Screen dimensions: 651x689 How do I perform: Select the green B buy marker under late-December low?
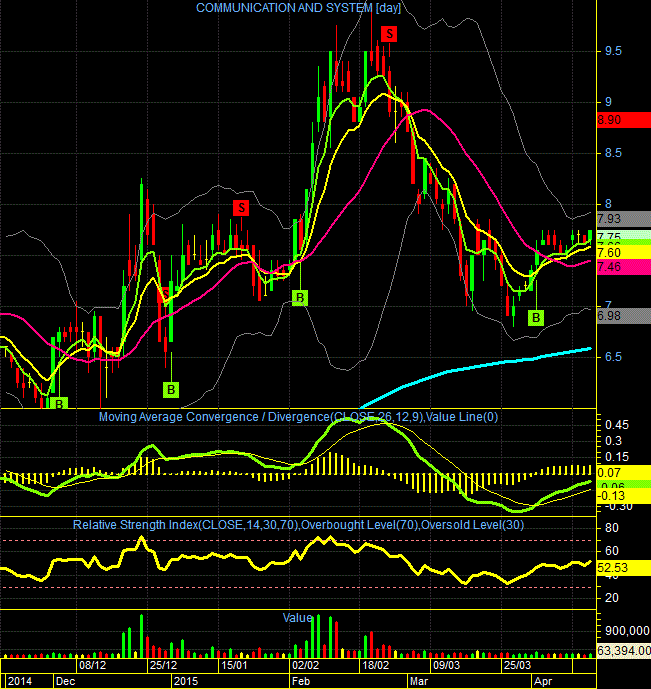pos(171,390)
